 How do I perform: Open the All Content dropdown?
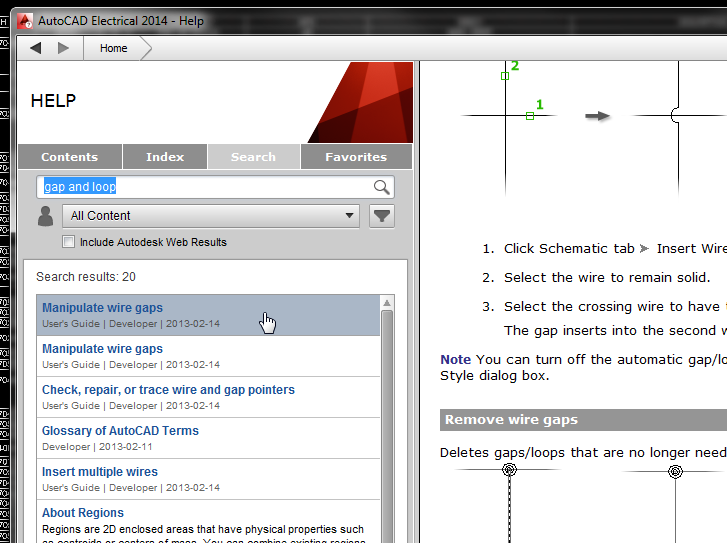click(211, 216)
